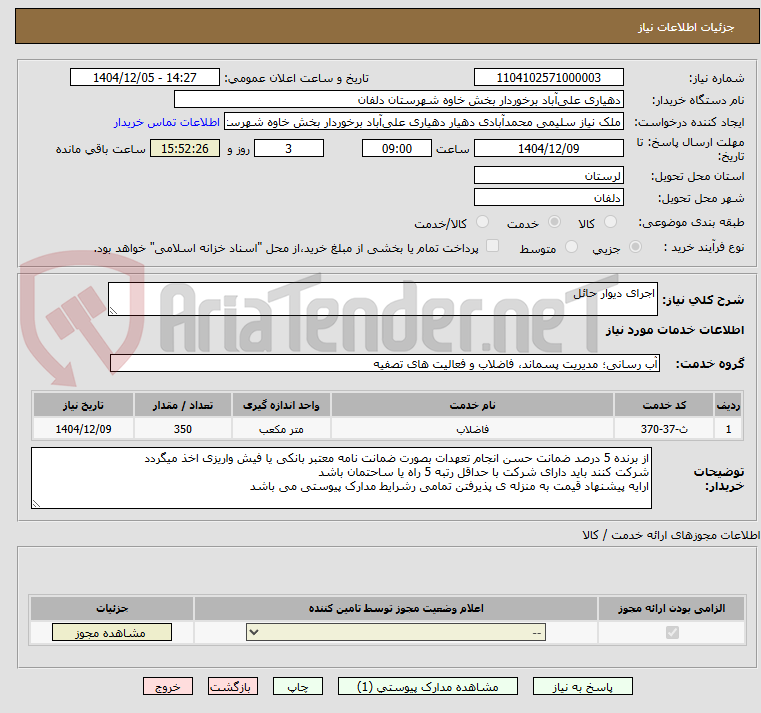Image resolution: width=761 pixels, height=713 pixels.
Task: Click the تاریخ نیاز column header
Action: pyautogui.click(x=83, y=405)
